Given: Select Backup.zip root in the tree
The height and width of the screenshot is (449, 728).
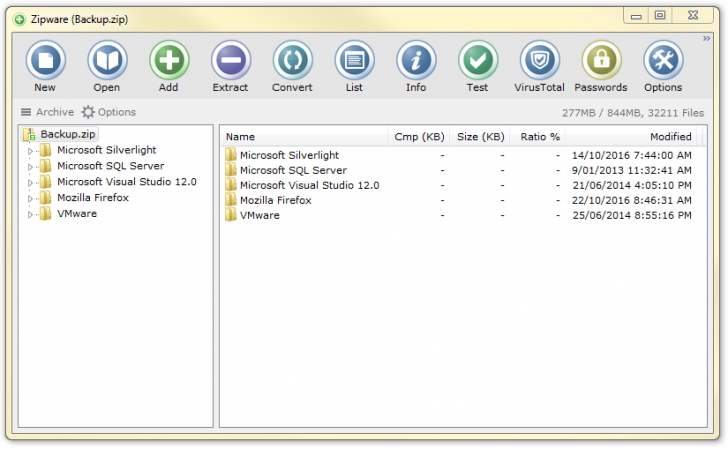Looking at the screenshot, I should (61, 134).
